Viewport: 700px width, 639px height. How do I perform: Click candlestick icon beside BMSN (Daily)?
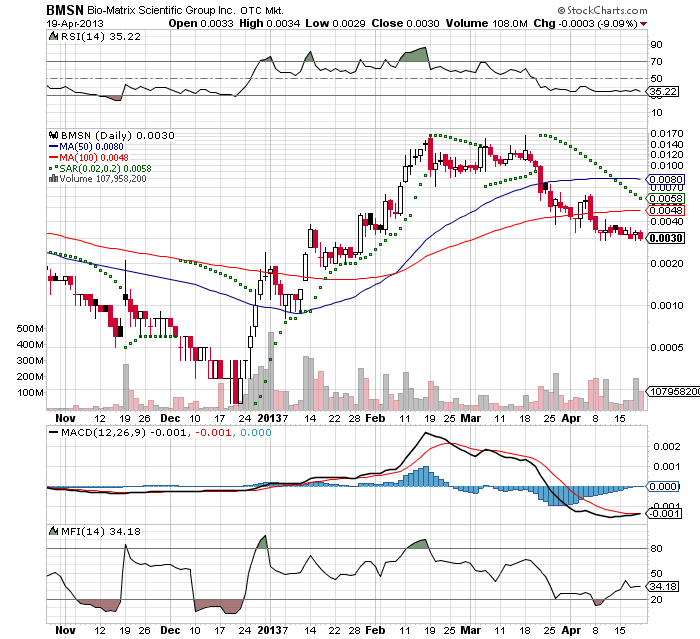click(54, 135)
